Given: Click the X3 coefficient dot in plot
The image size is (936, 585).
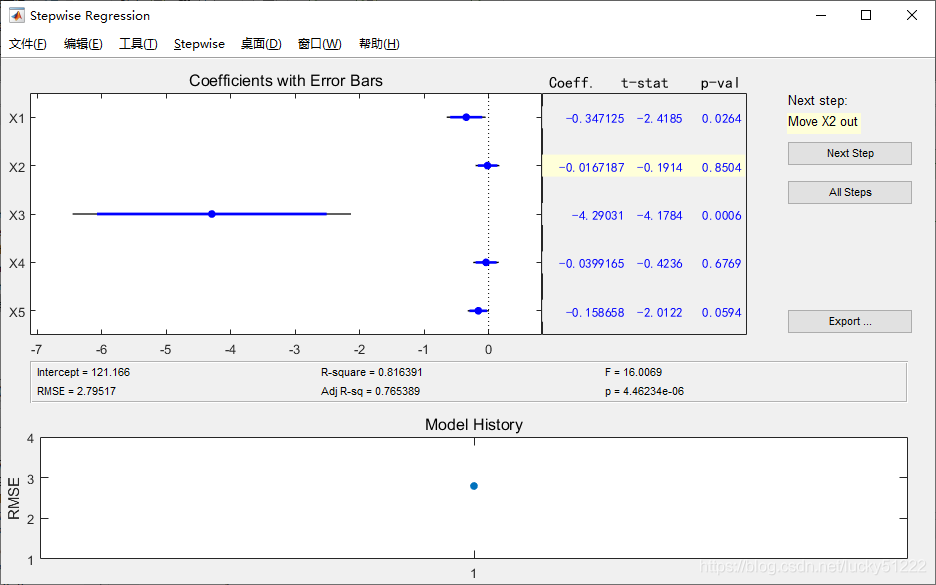Looking at the screenshot, I should (212, 214).
